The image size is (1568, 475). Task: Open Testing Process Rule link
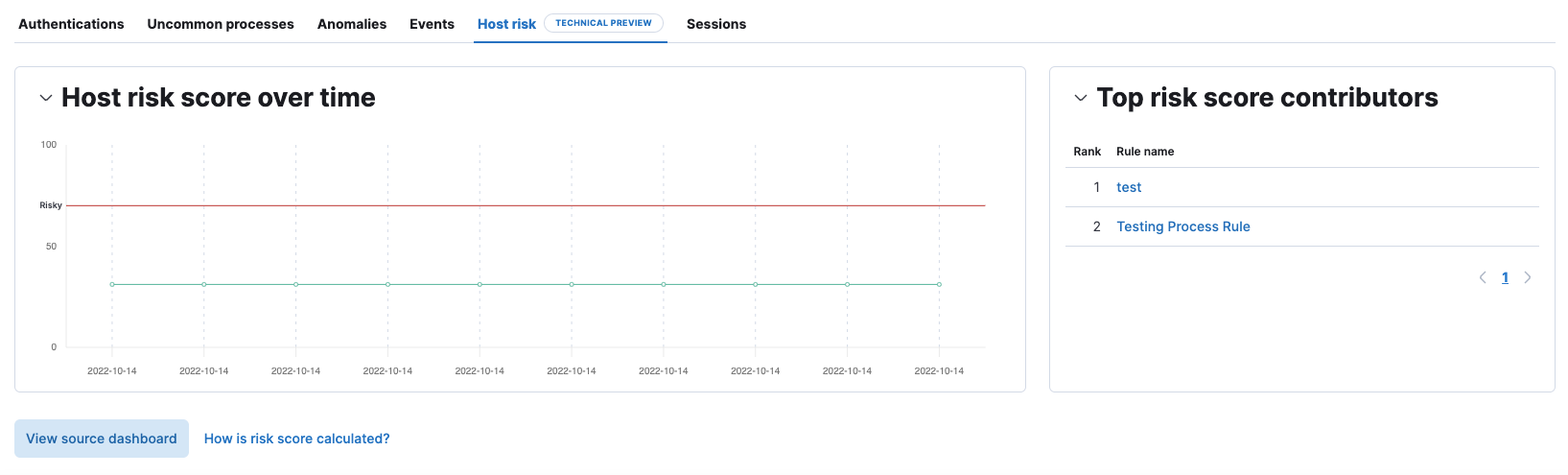1183,226
